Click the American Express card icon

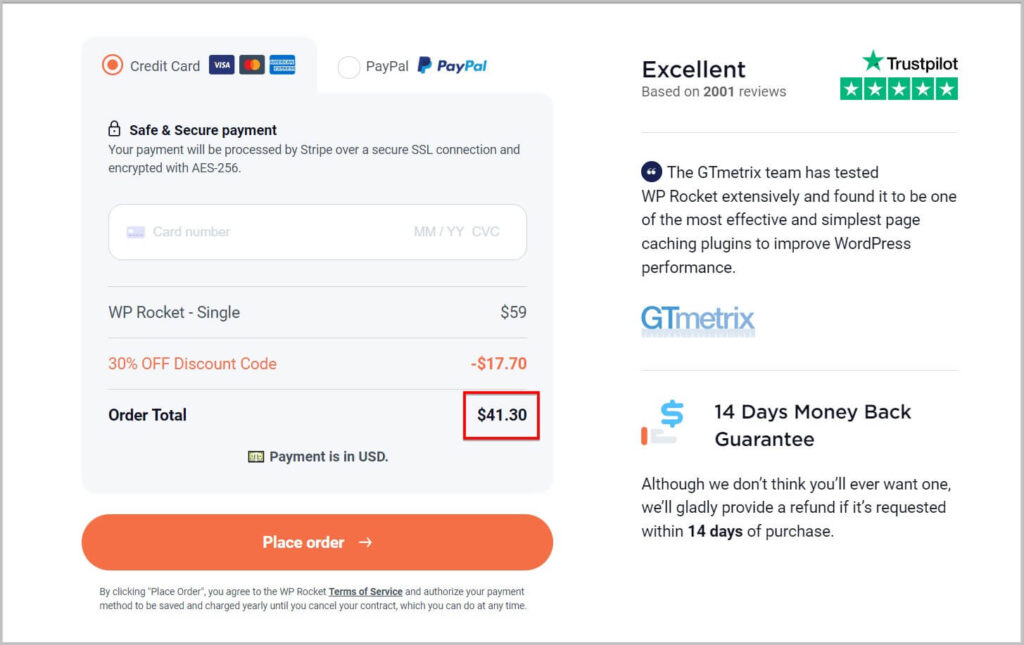(x=282, y=66)
